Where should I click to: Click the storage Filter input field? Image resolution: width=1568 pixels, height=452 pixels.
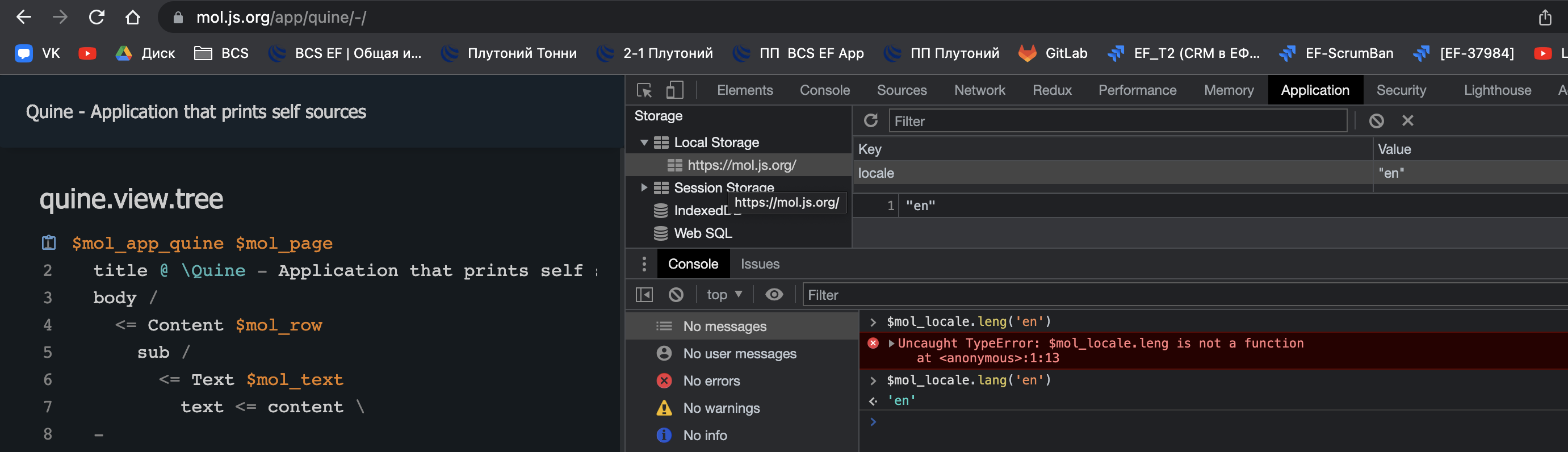pos(1117,121)
